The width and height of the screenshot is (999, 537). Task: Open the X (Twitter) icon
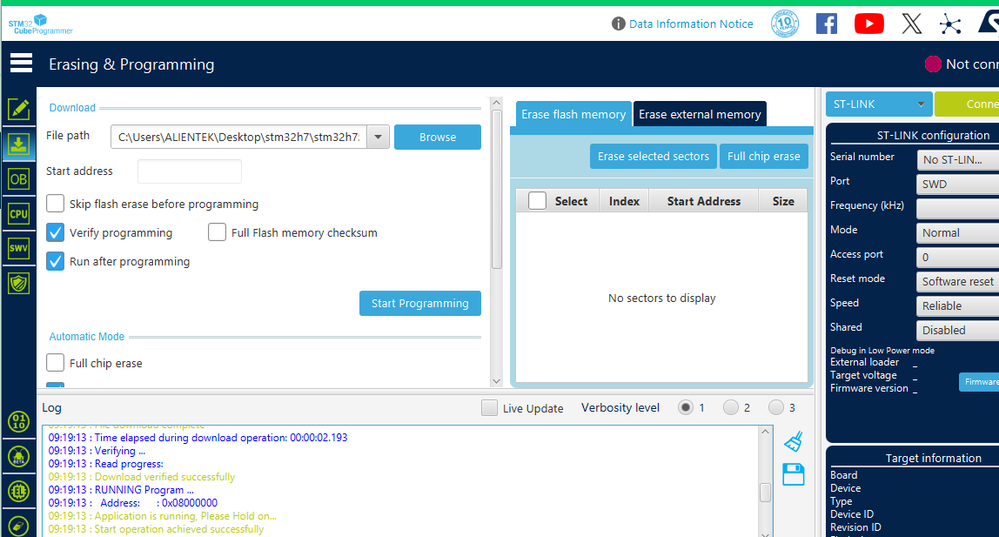pos(912,24)
